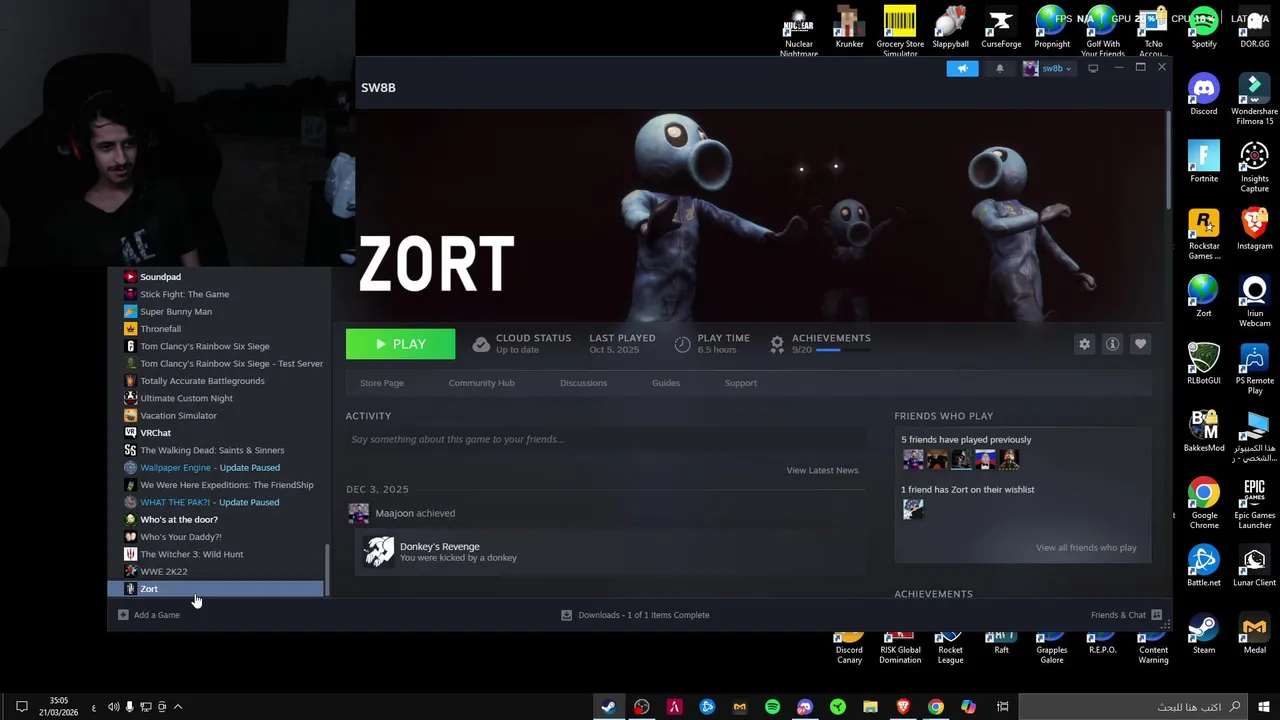Open Zort game info icon
The height and width of the screenshot is (720, 1280).
click(1112, 344)
